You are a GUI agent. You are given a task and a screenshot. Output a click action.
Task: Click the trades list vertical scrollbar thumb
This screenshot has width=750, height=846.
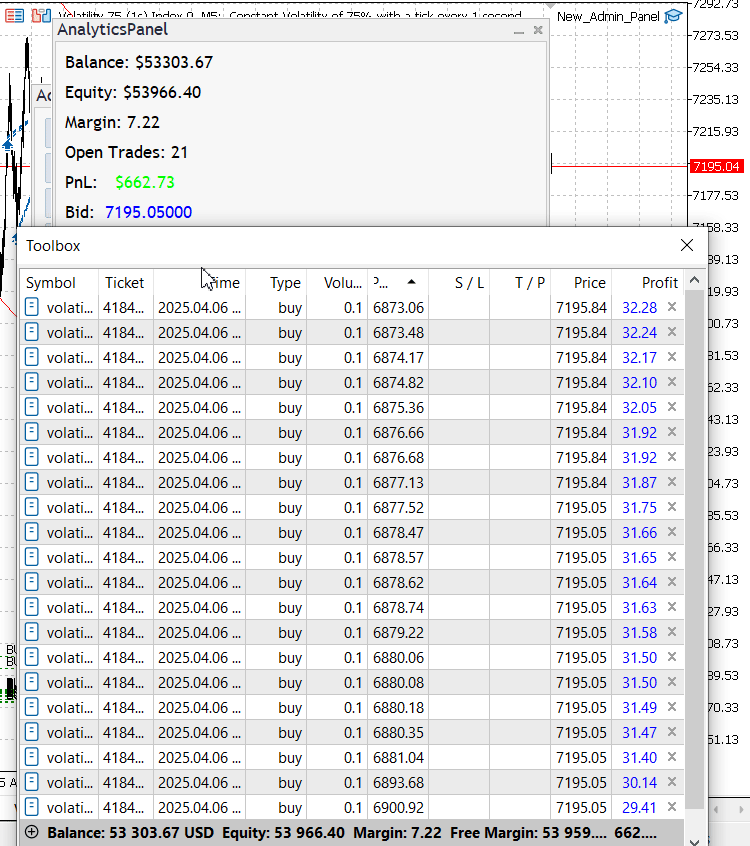click(695, 548)
